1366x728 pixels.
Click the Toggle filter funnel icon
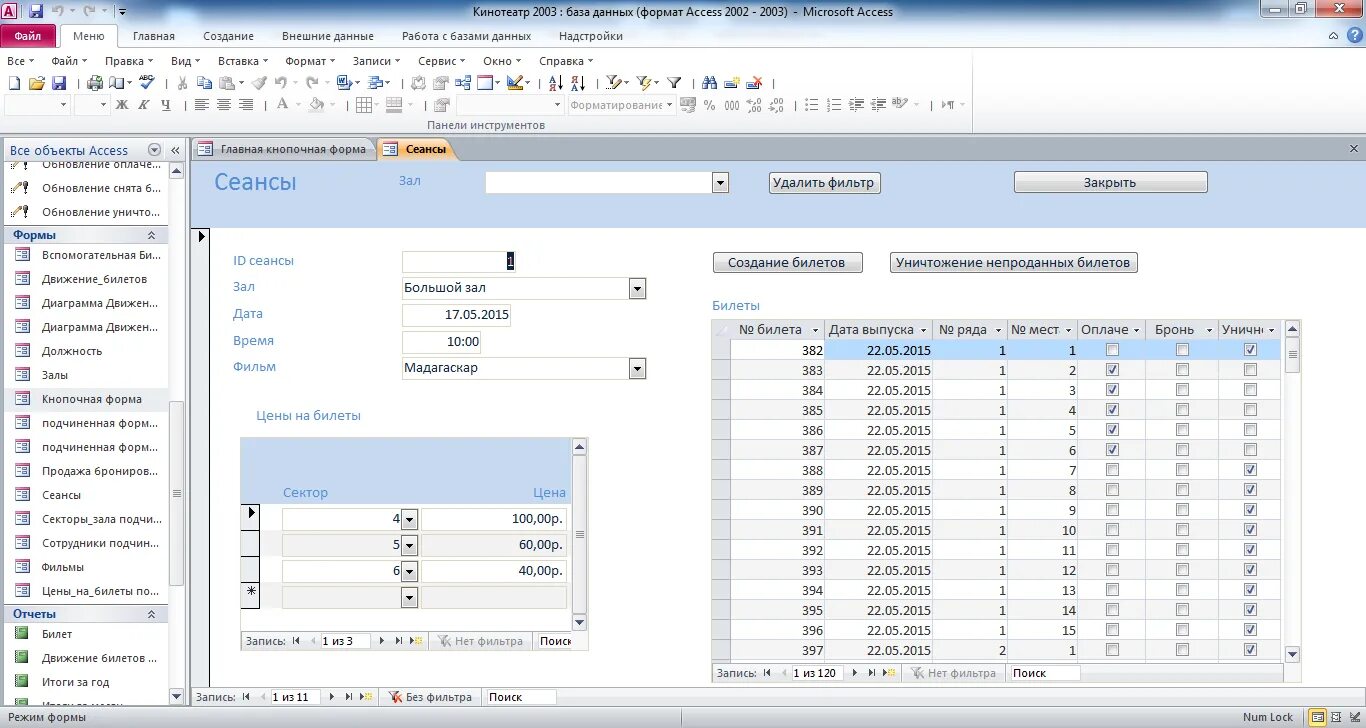click(x=674, y=83)
